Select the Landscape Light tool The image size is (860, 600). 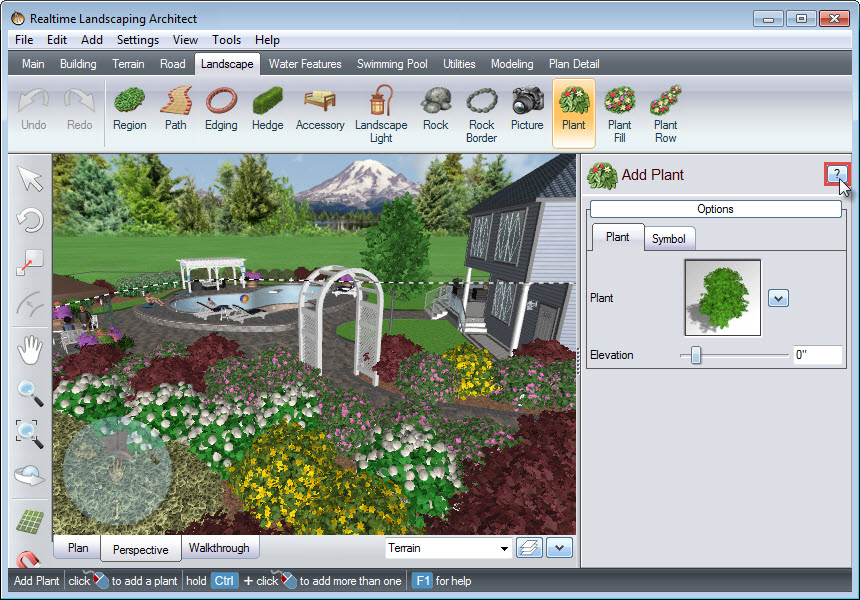pyautogui.click(x=381, y=110)
